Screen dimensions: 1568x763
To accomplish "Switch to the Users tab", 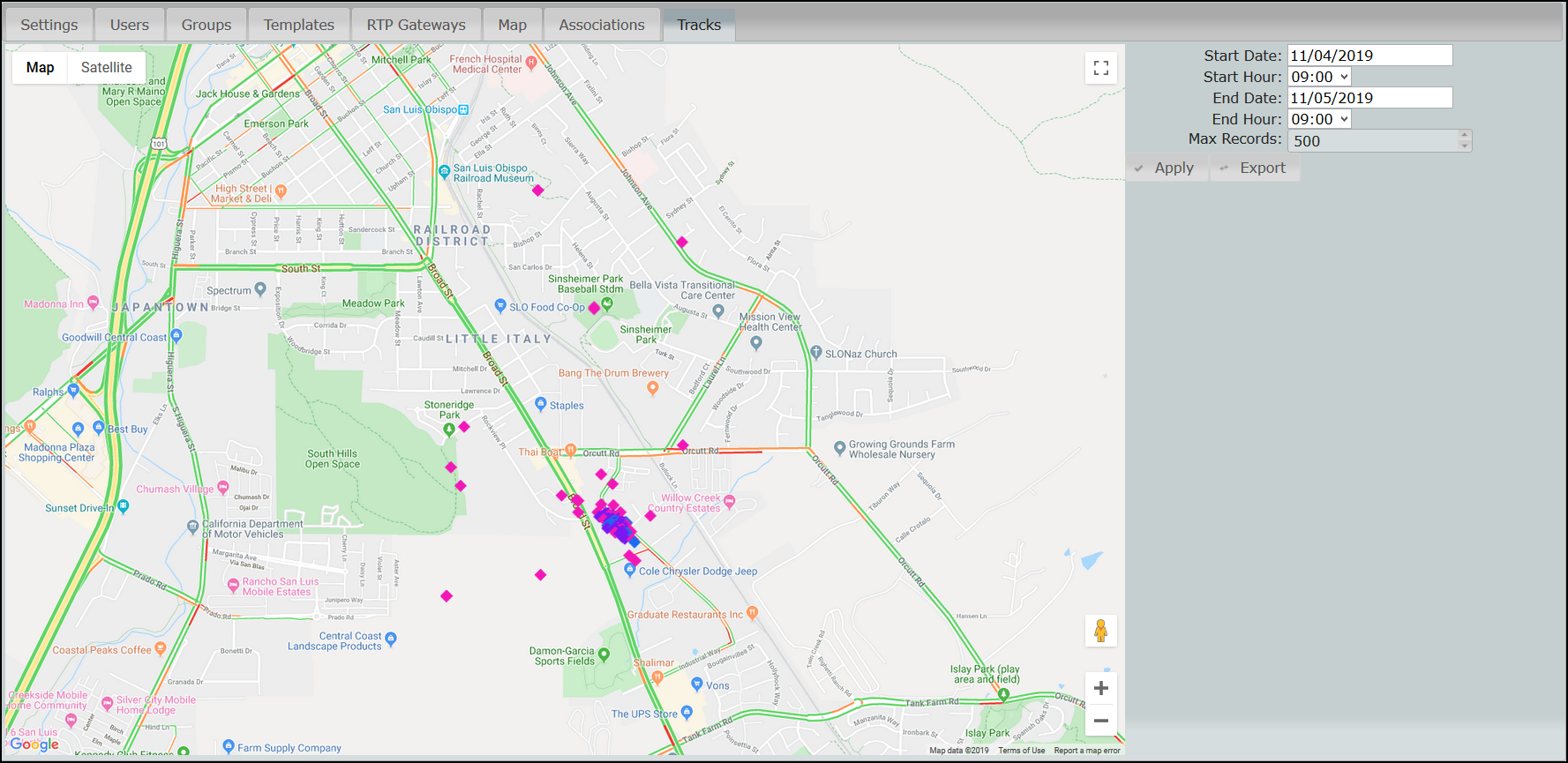I will (130, 25).
